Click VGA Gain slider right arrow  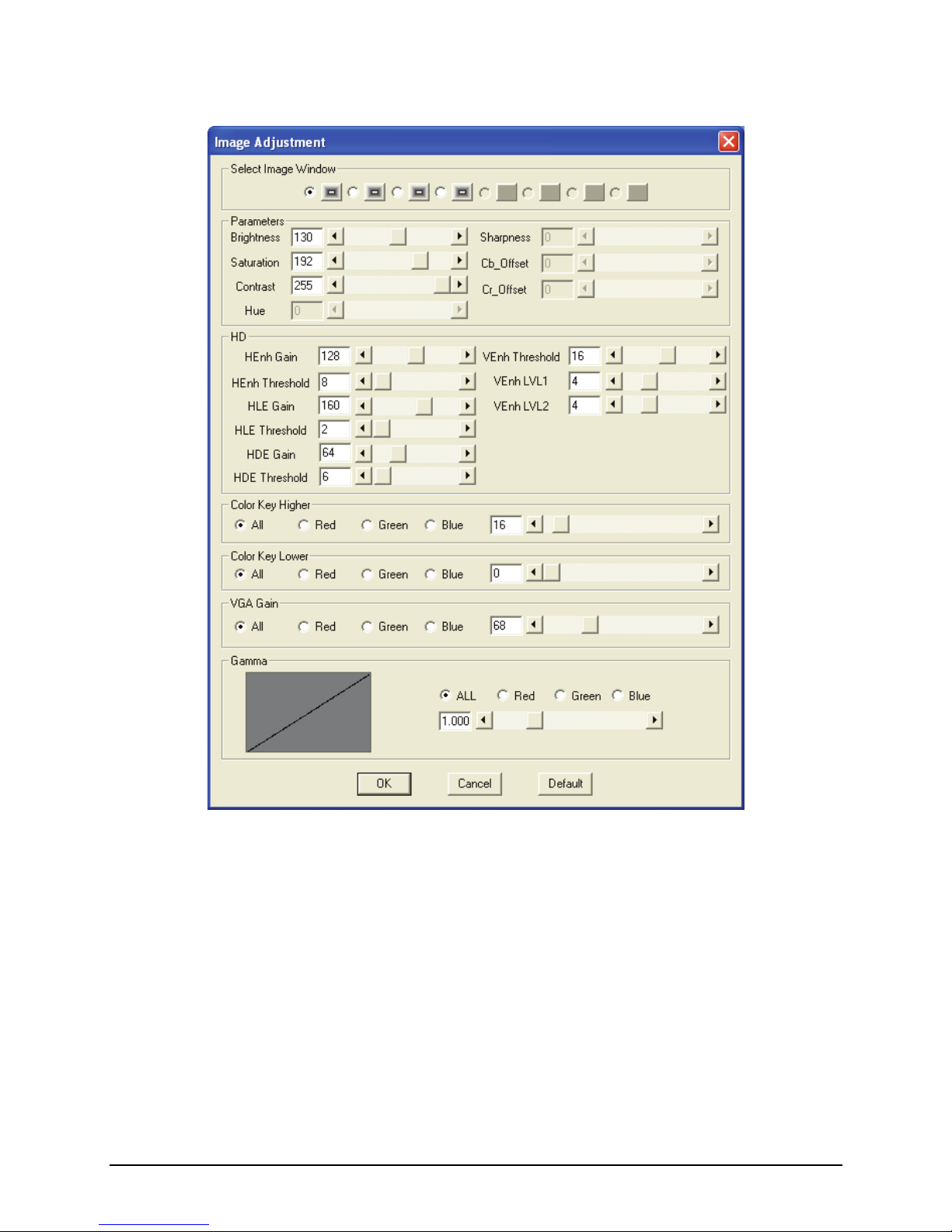coord(710,625)
